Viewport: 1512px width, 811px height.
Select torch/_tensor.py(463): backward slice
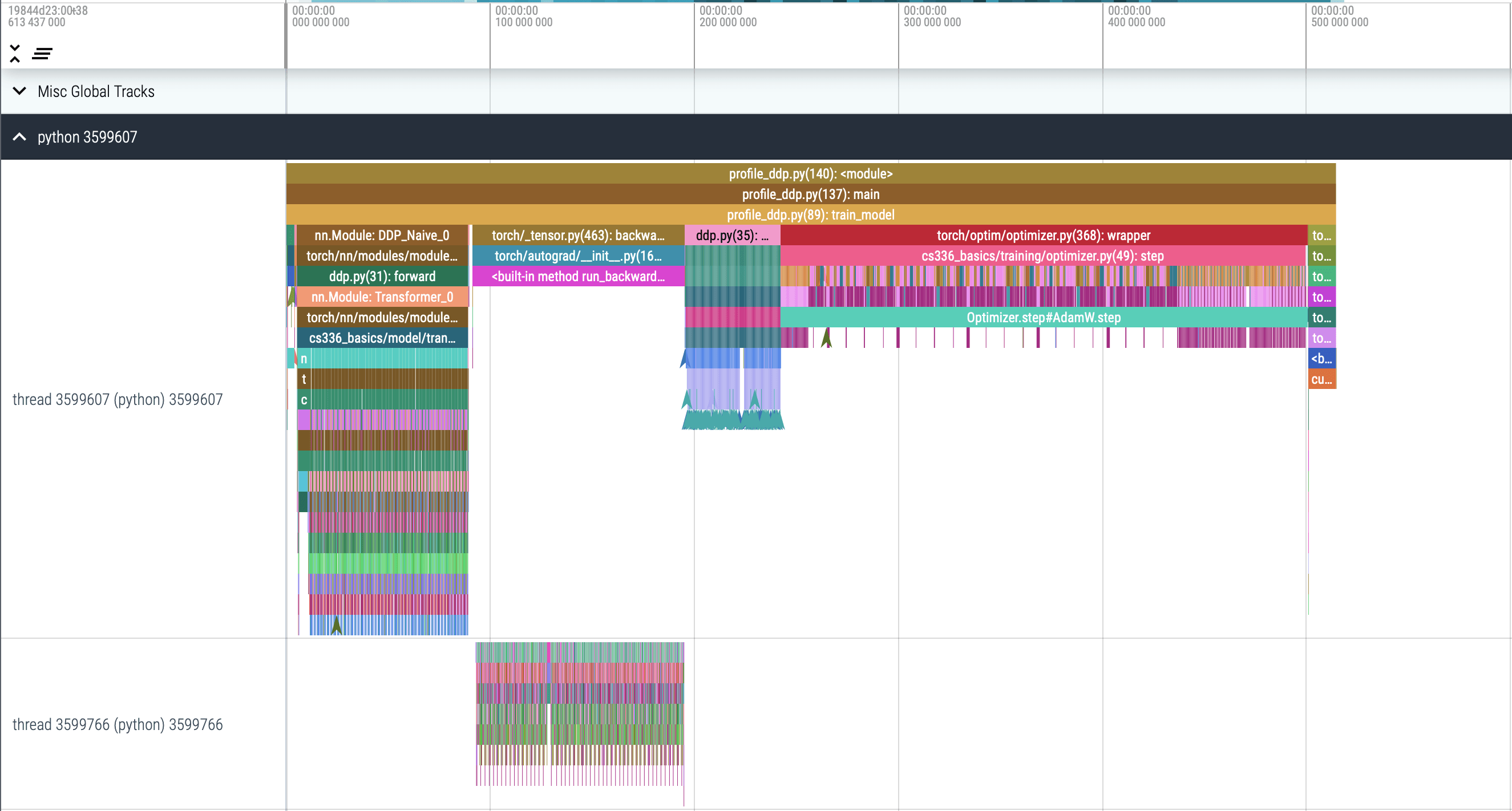click(x=578, y=236)
